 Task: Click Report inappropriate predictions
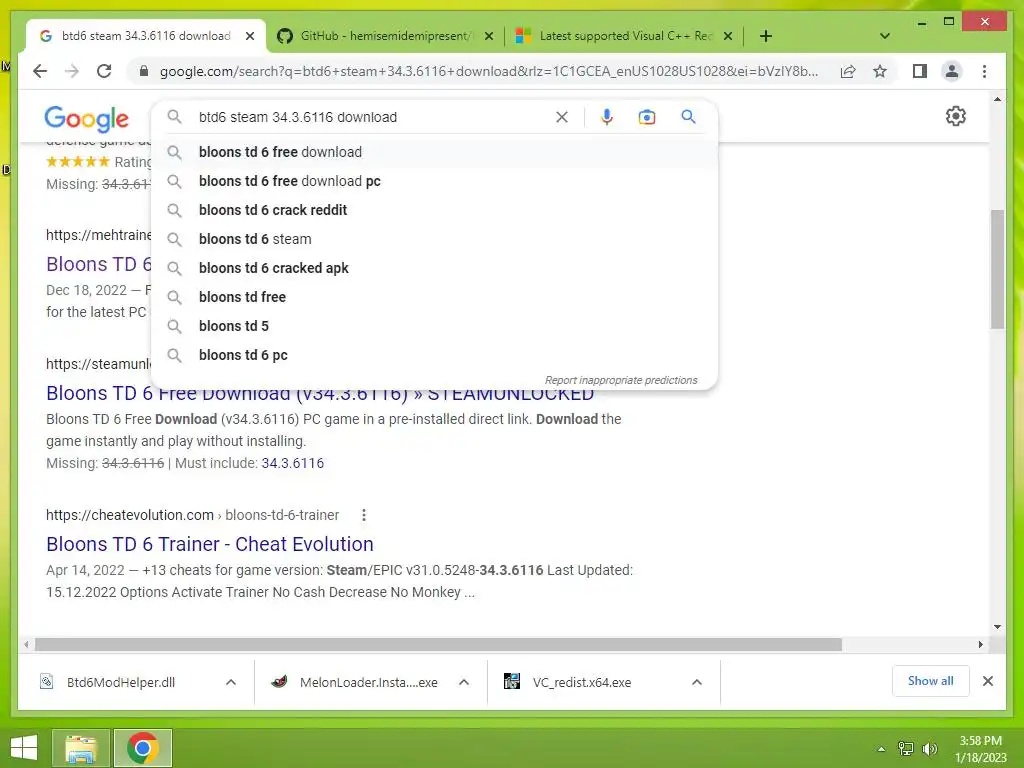tap(621, 380)
